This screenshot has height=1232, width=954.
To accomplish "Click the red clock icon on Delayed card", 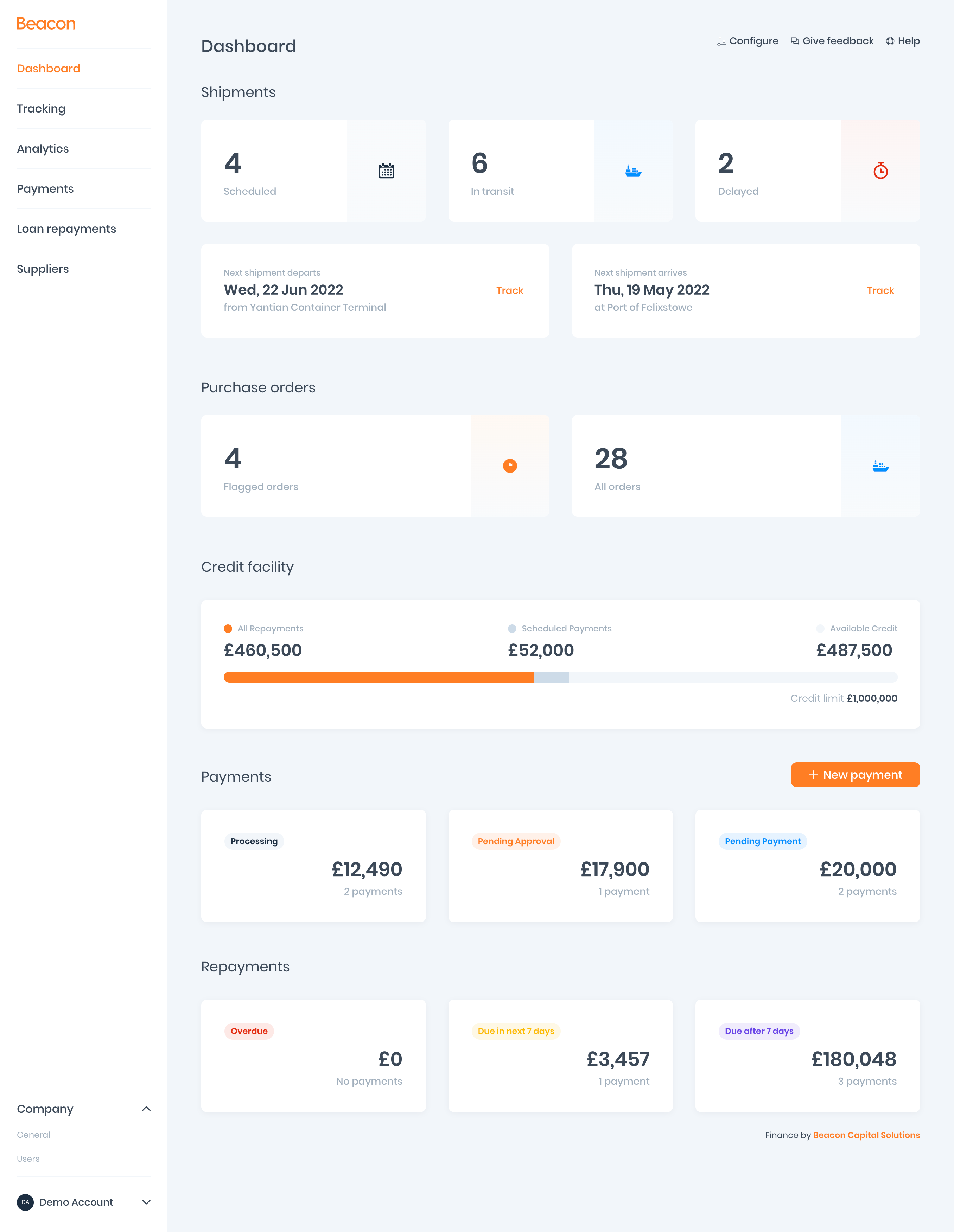I will pyautogui.click(x=880, y=171).
